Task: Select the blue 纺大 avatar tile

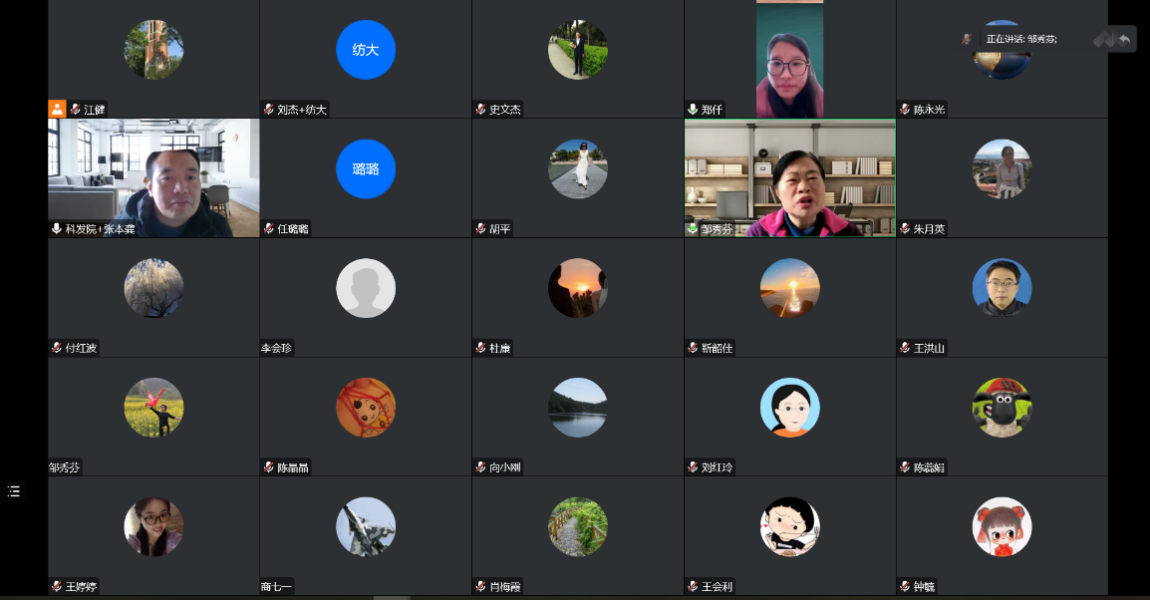Action: (365, 50)
